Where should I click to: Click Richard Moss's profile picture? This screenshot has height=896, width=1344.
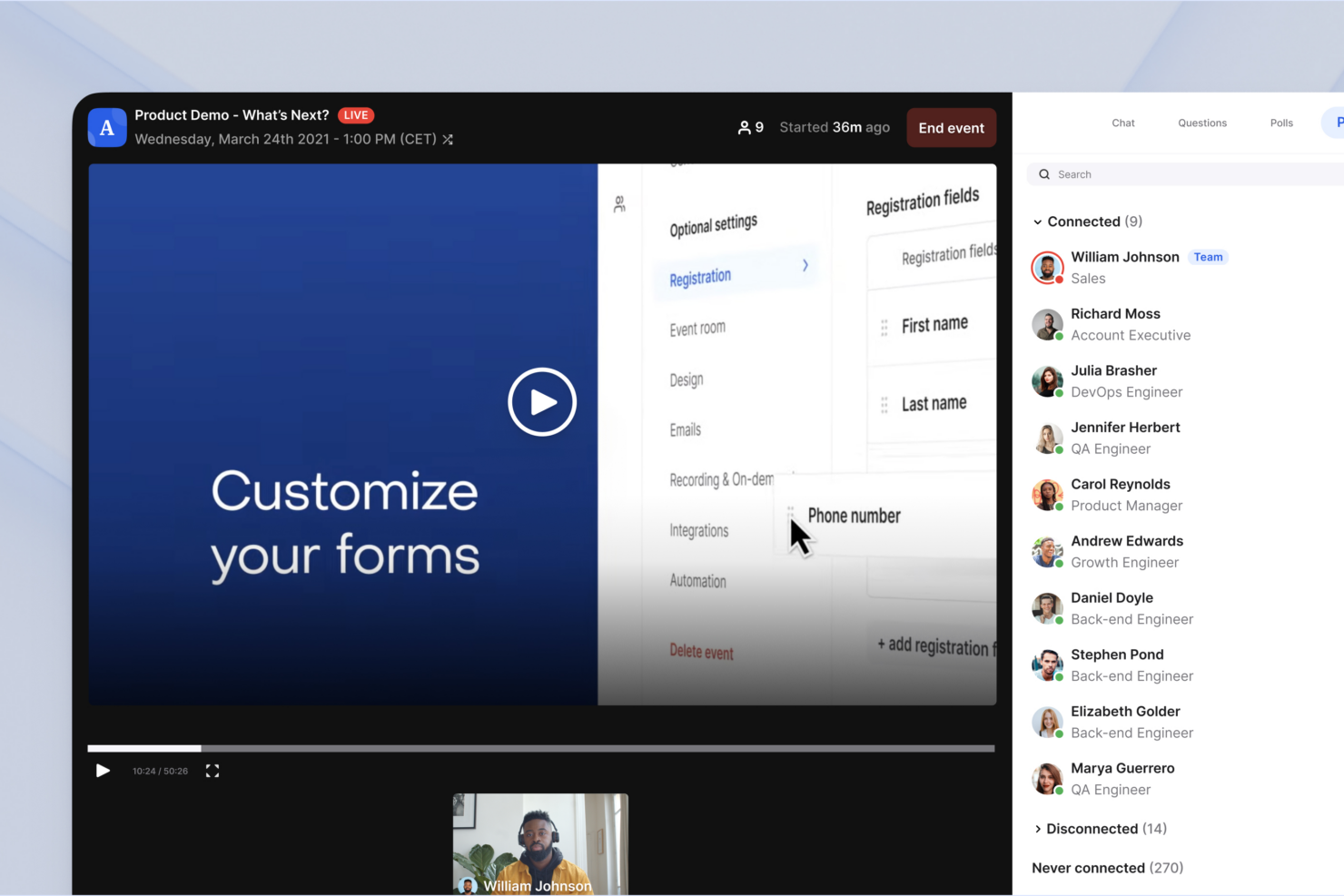[x=1047, y=325]
